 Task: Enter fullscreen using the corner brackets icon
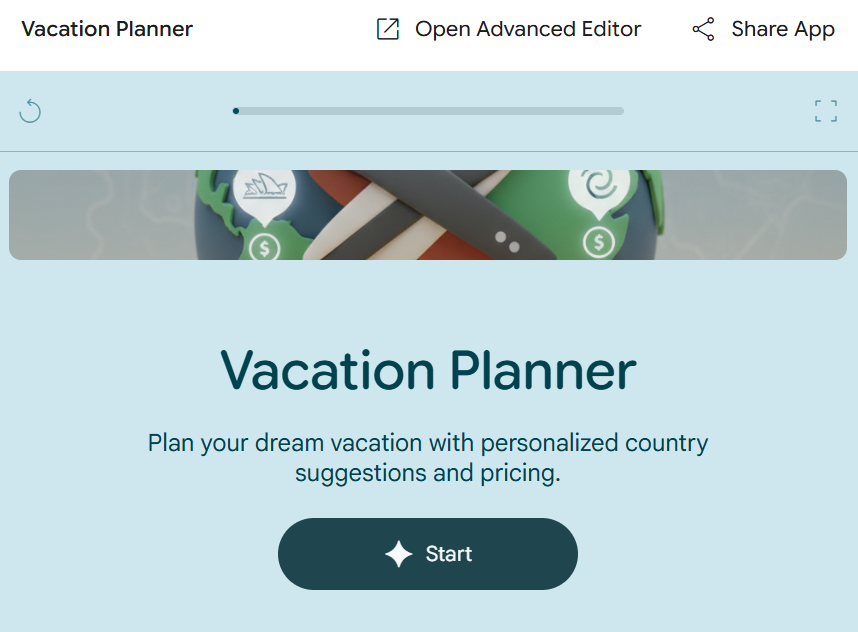[x=825, y=111]
